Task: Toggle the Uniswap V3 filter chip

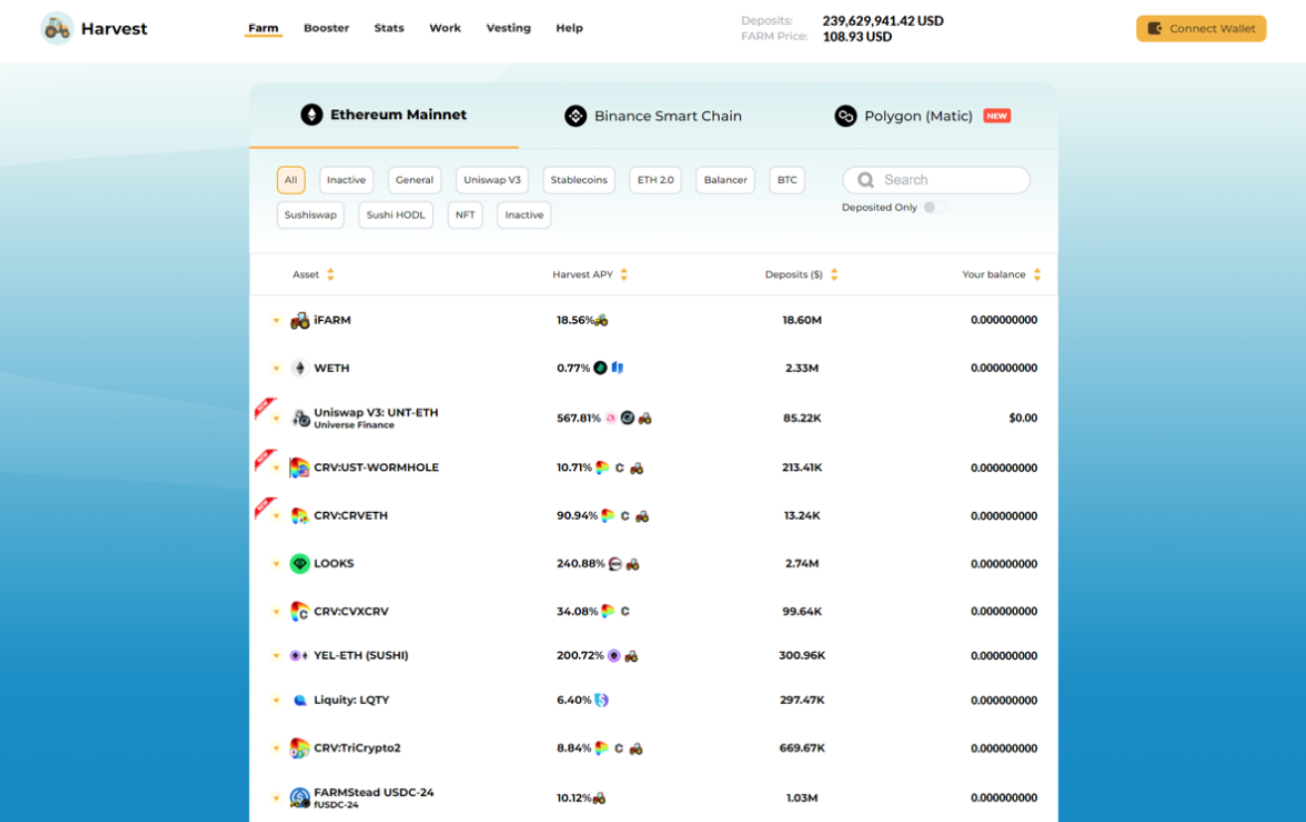Action: (492, 180)
